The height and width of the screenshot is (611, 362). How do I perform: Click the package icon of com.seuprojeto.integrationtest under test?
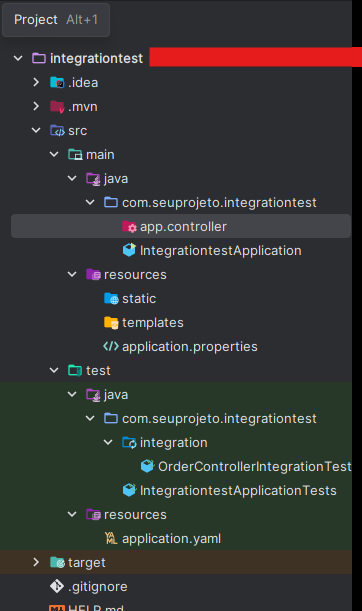(x=111, y=419)
